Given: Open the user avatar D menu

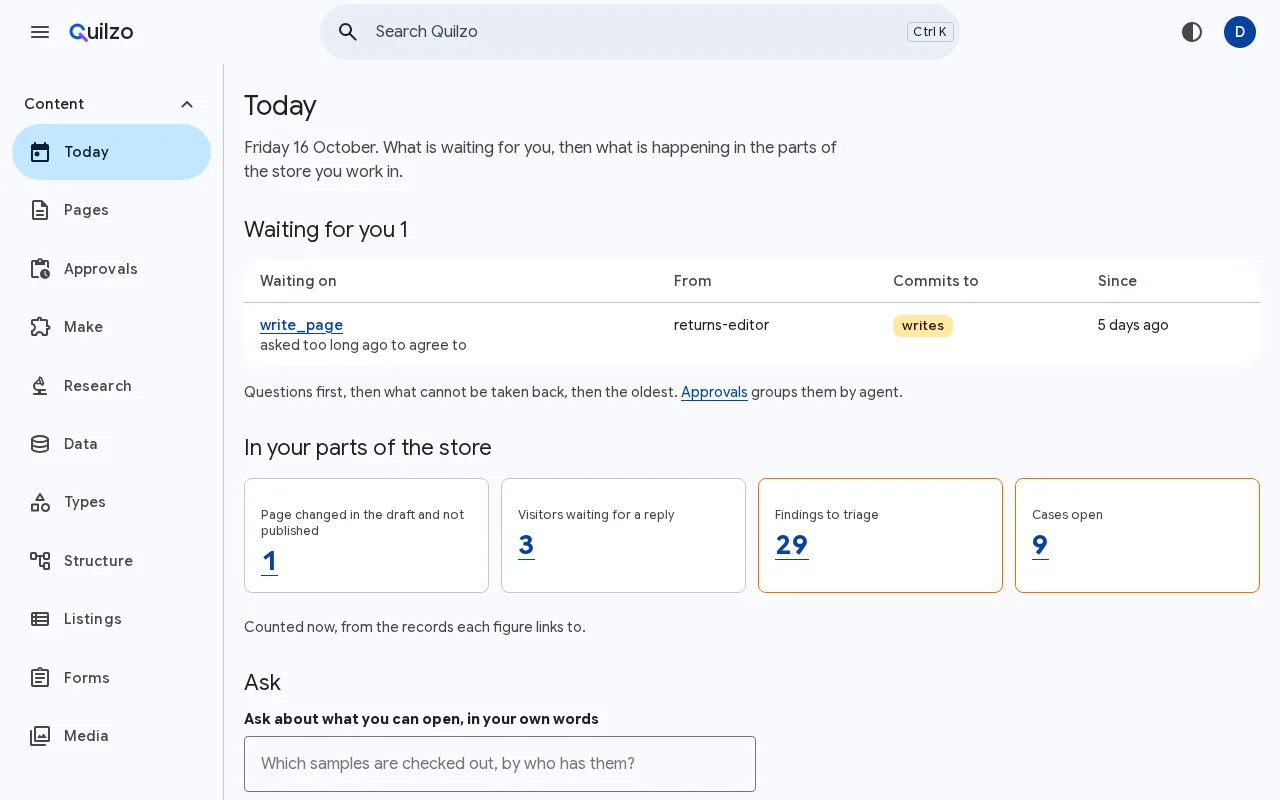Looking at the screenshot, I should [x=1240, y=32].
